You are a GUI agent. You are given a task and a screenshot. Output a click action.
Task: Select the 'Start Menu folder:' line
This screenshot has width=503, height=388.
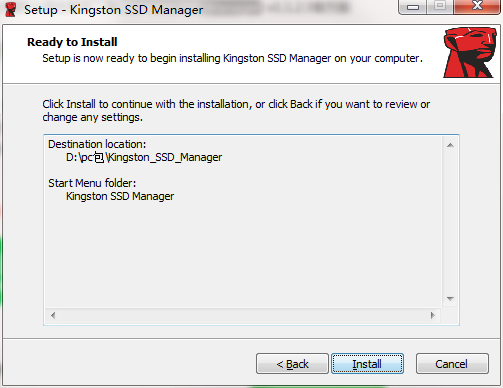92,183
